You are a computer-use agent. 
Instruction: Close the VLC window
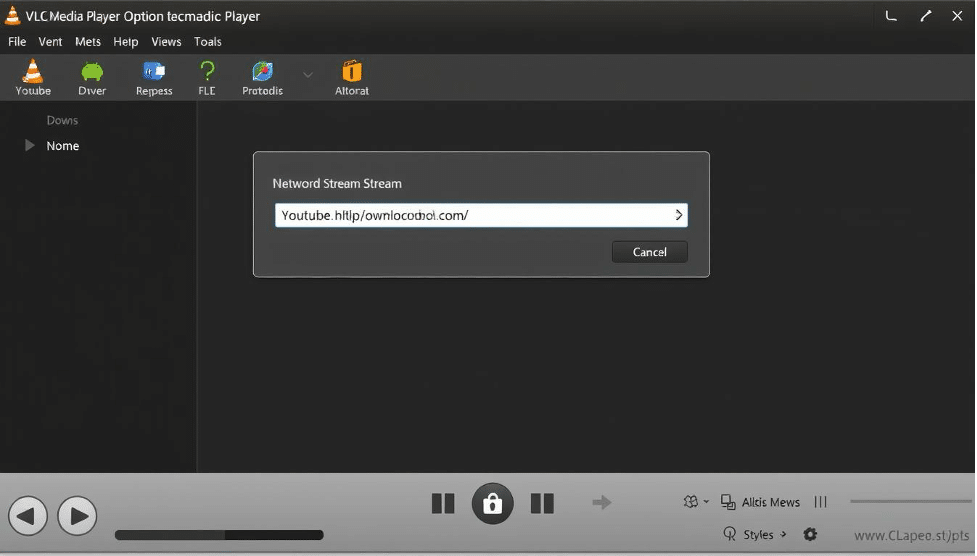(x=957, y=16)
